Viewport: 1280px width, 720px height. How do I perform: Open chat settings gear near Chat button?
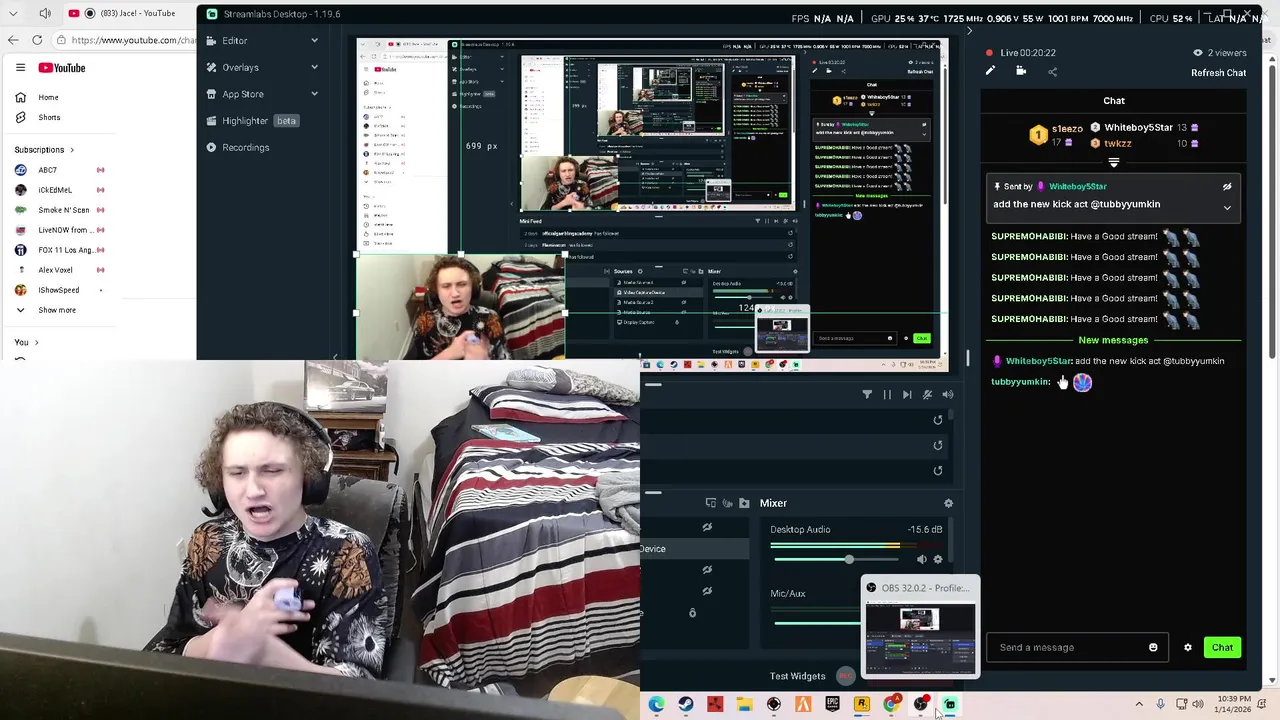pos(1188,647)
